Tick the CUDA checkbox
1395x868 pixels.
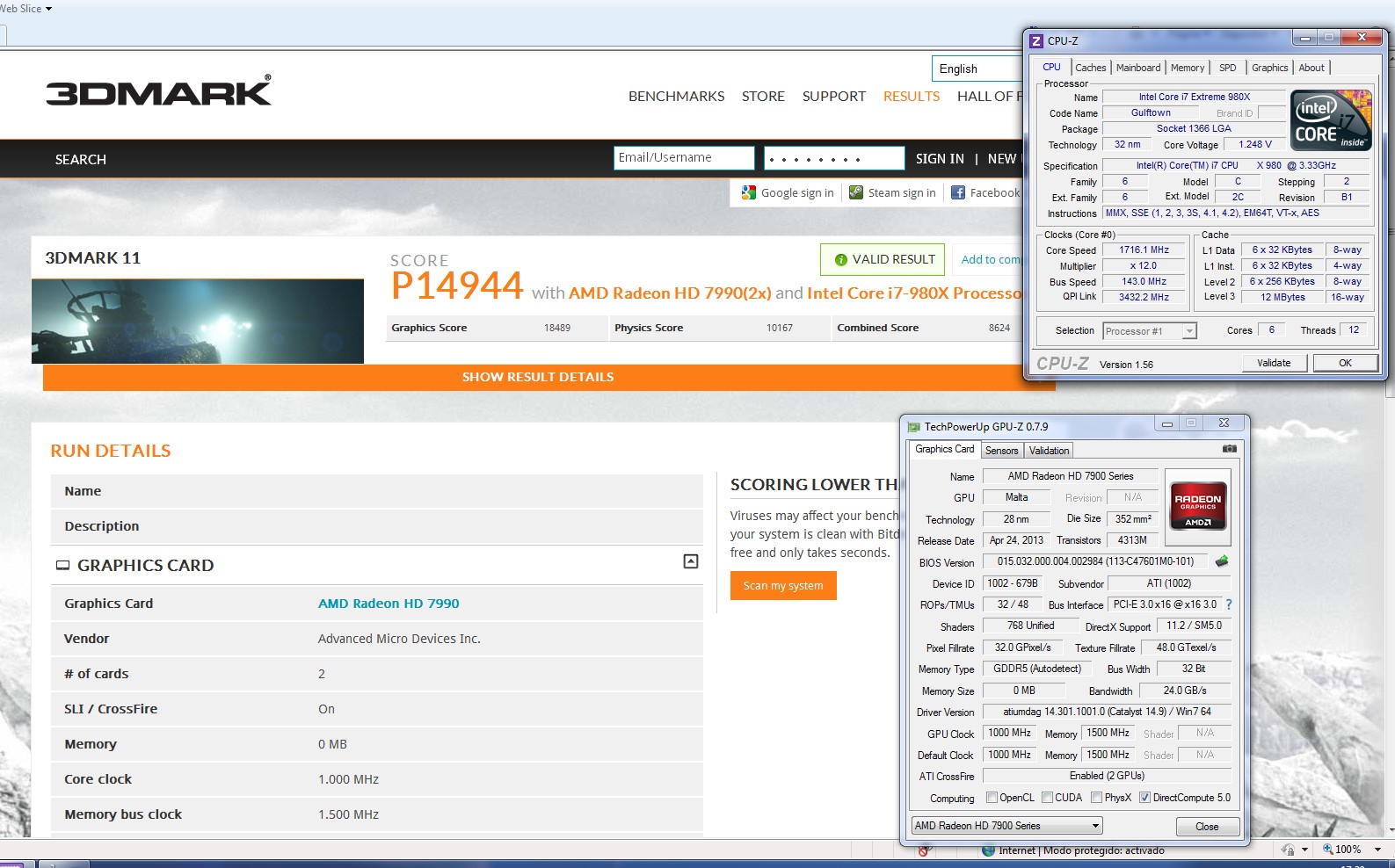tap(1047, 798)
